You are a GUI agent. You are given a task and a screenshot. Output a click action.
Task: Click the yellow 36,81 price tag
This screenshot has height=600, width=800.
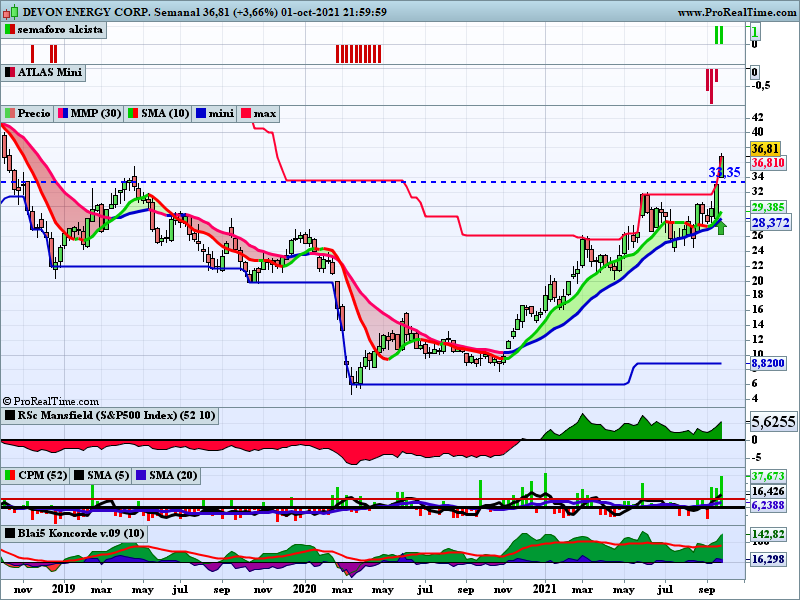[x=765, y=149]
